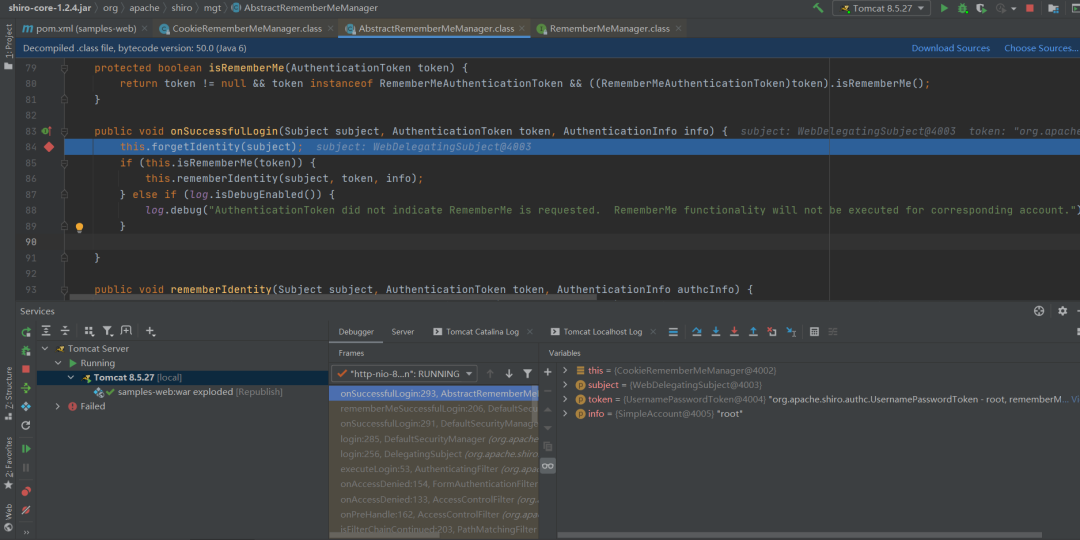Toggle the breakpoint on line 84
This screenshot has width=1080, height=540.
[x=49, y=147]
